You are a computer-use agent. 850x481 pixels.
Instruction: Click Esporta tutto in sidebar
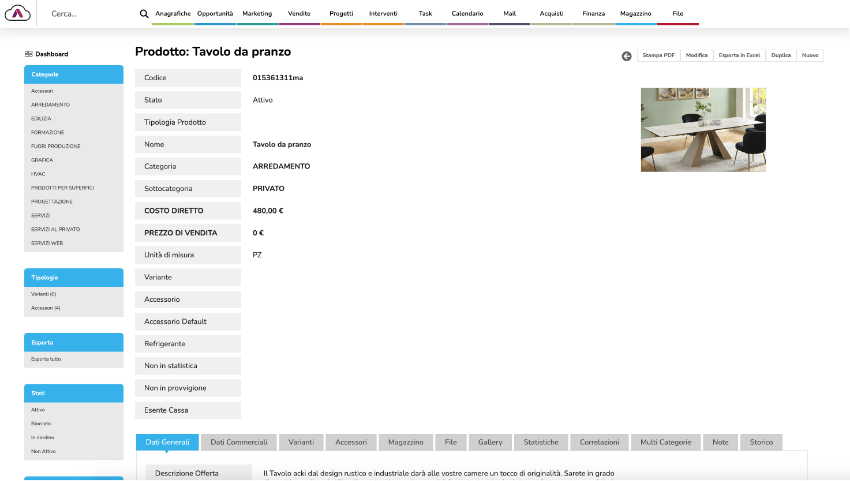pos(46,359)
